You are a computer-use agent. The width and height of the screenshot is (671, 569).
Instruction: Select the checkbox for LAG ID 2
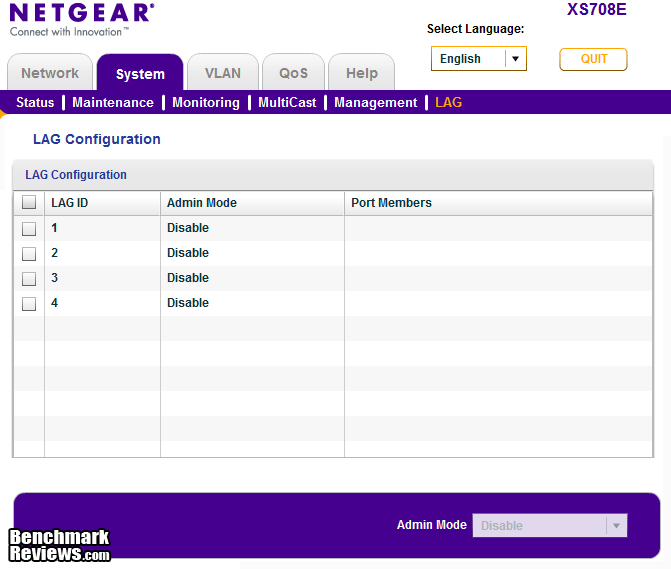point(29,254)
